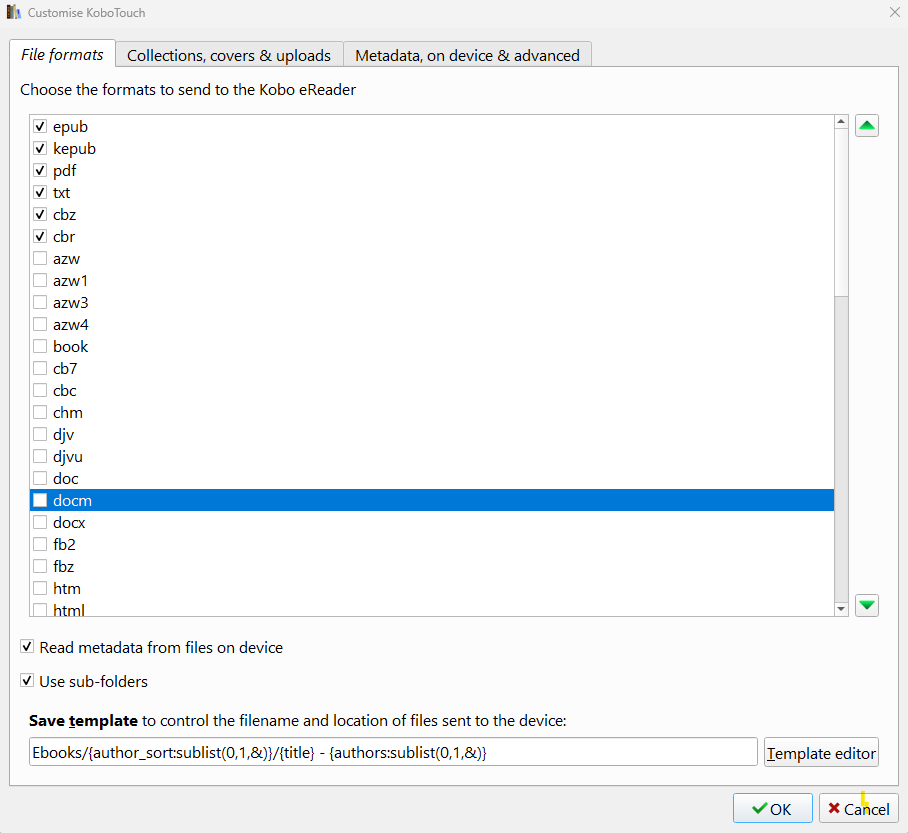Viewport: 908px width, 833px height.
Task: Enable the cb7 format checkbox
Action: [x=40, y=368]
